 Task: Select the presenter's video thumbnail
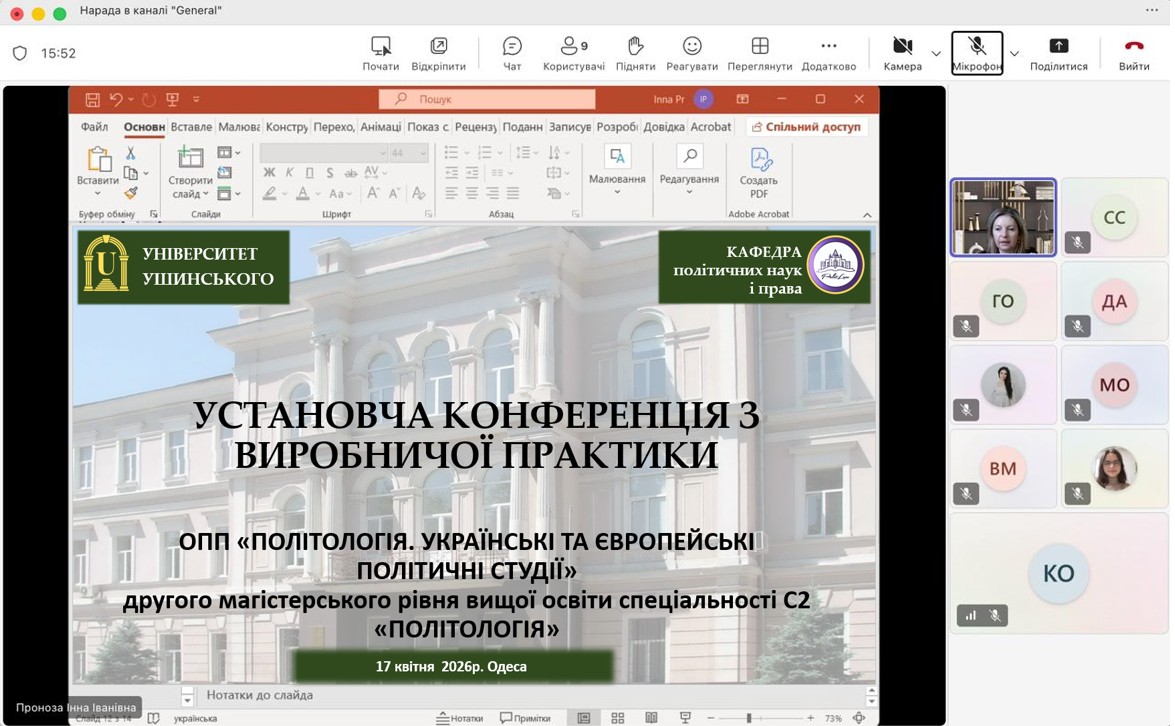click(1003, 217)
